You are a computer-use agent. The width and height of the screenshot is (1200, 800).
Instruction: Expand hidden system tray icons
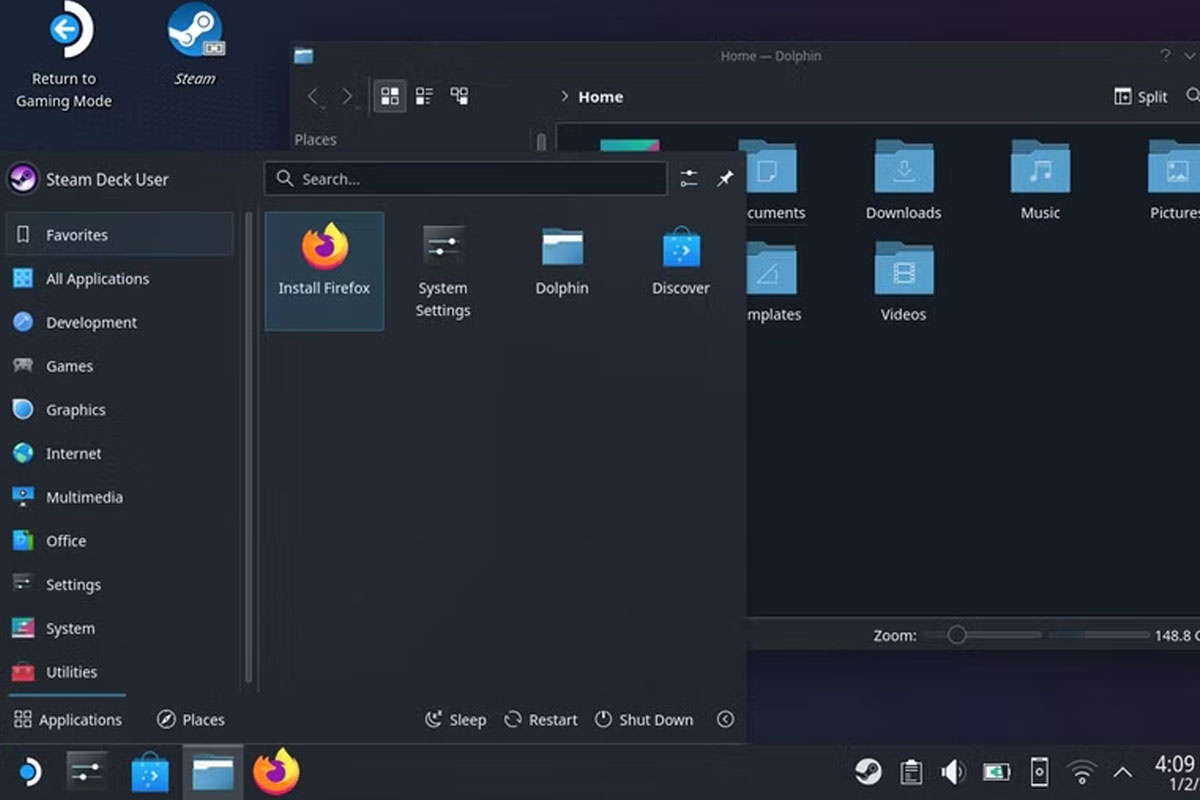pyautogui.click(x=1122, y=771)
